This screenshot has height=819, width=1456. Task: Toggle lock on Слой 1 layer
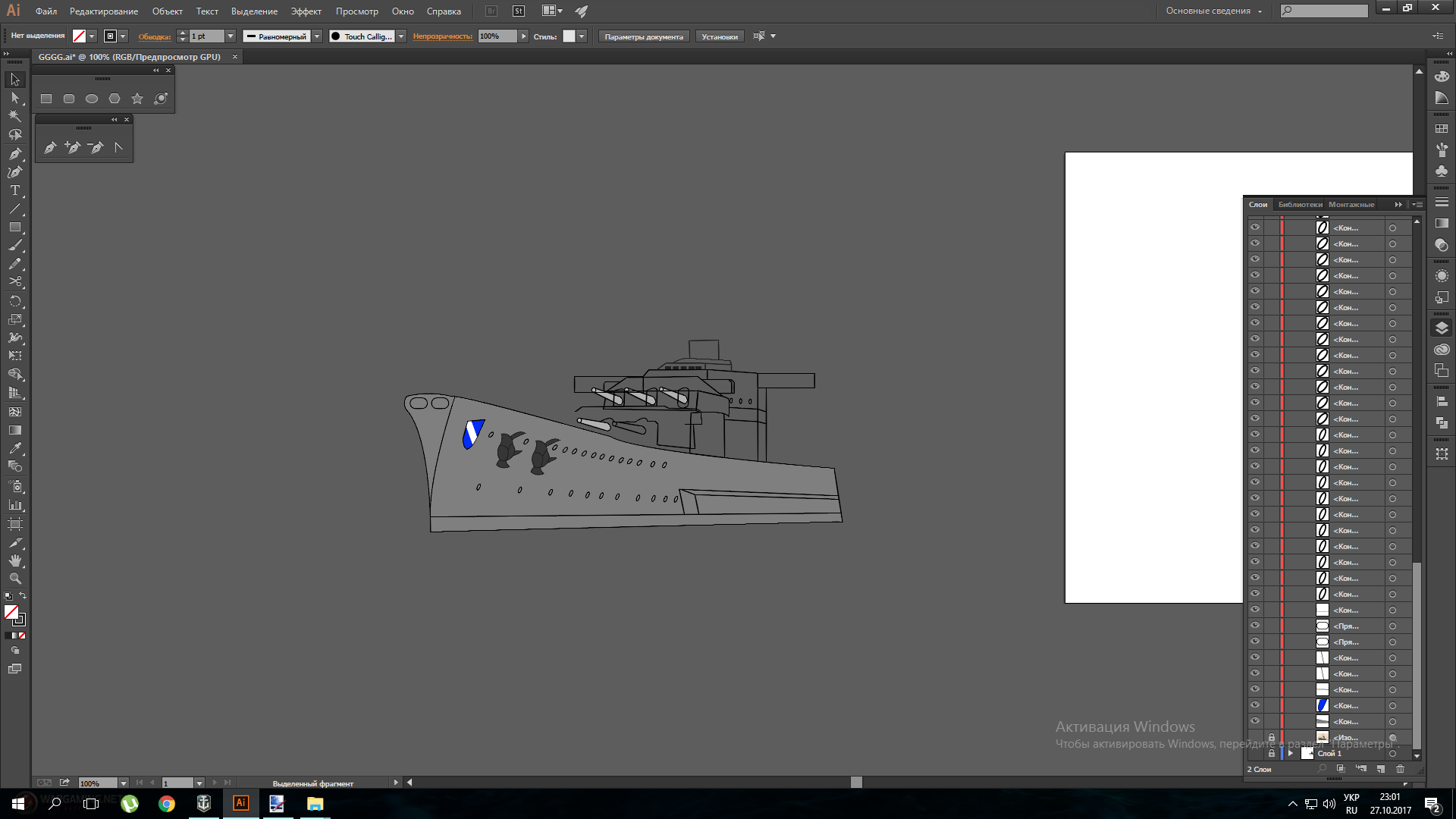tap(1272, 753)
